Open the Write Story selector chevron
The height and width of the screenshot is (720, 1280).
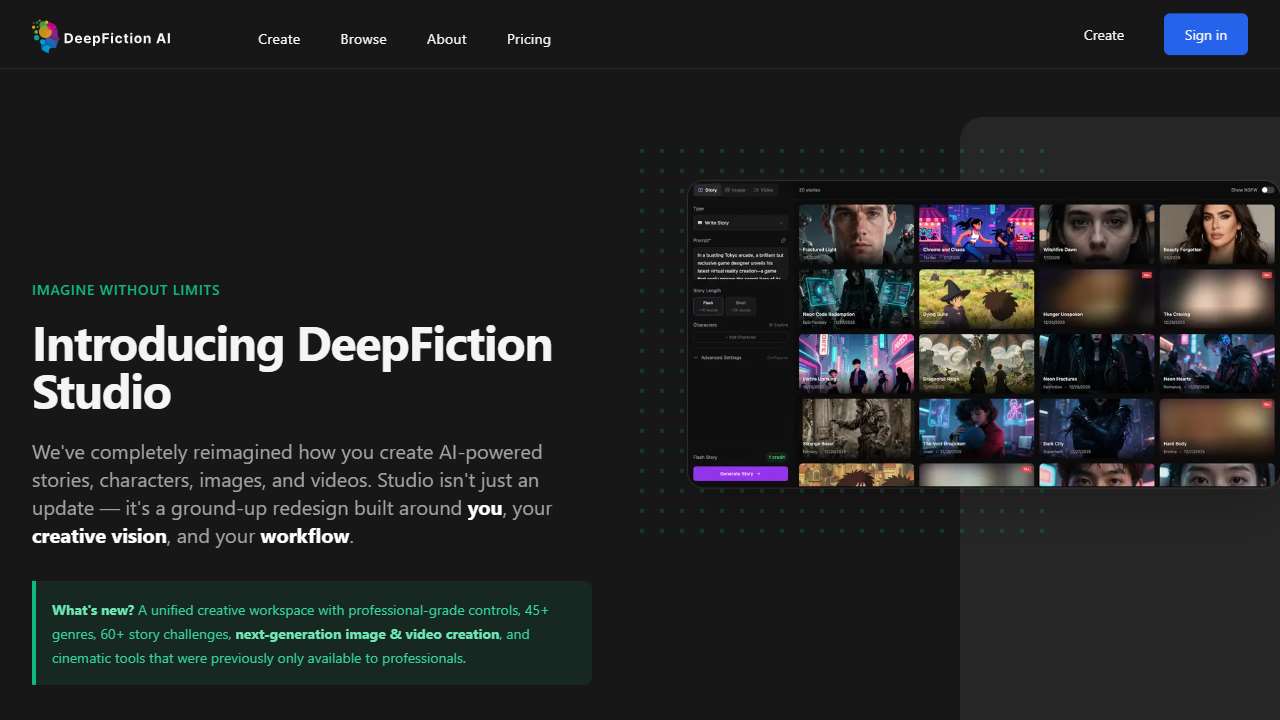(781, 222)
